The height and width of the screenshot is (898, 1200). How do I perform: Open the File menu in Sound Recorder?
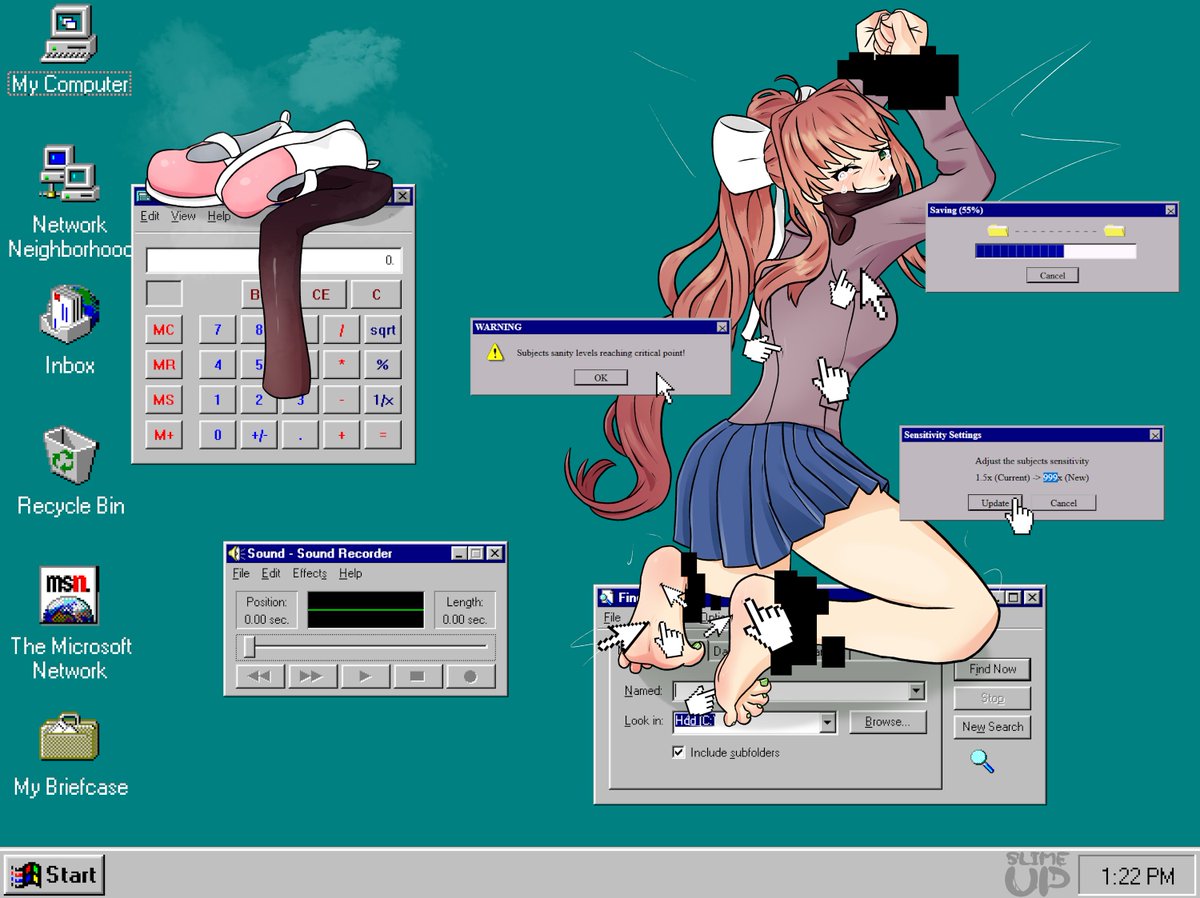[241, 574]
